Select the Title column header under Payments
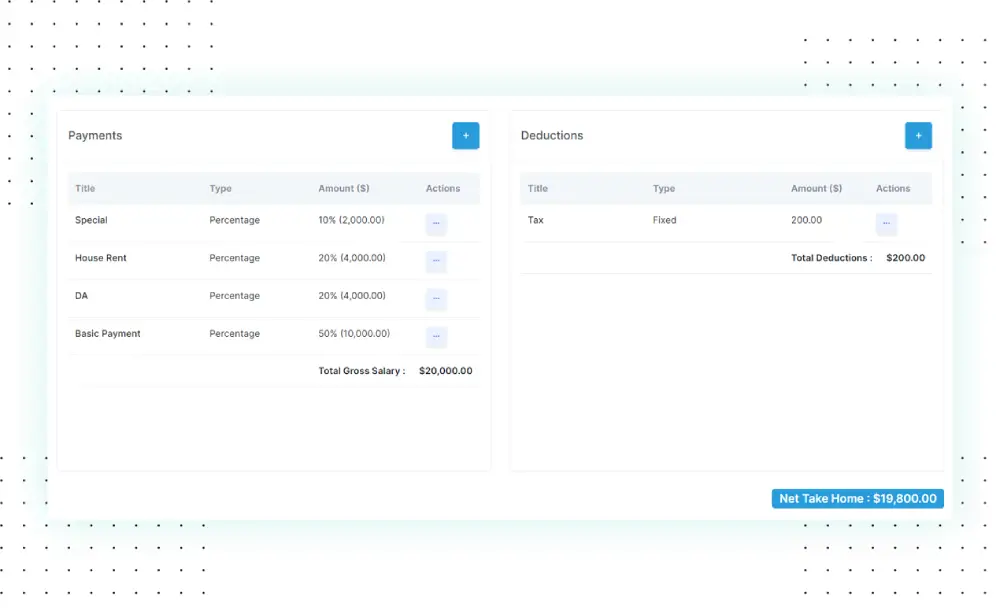The image size is (1000, 614). coord(84,188)
